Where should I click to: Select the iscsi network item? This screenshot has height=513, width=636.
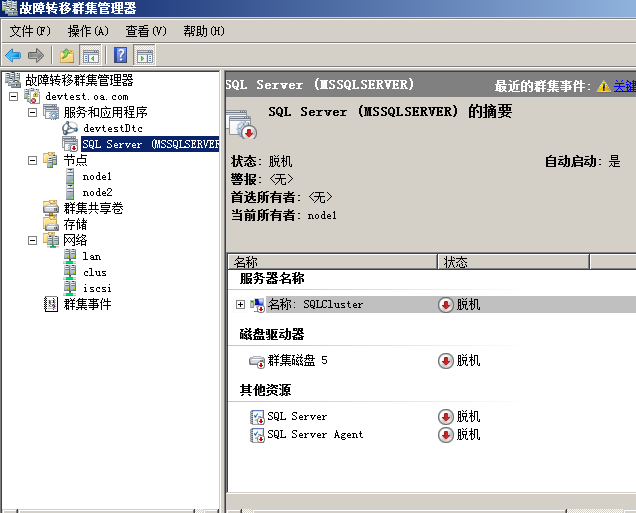coord(97,288)
